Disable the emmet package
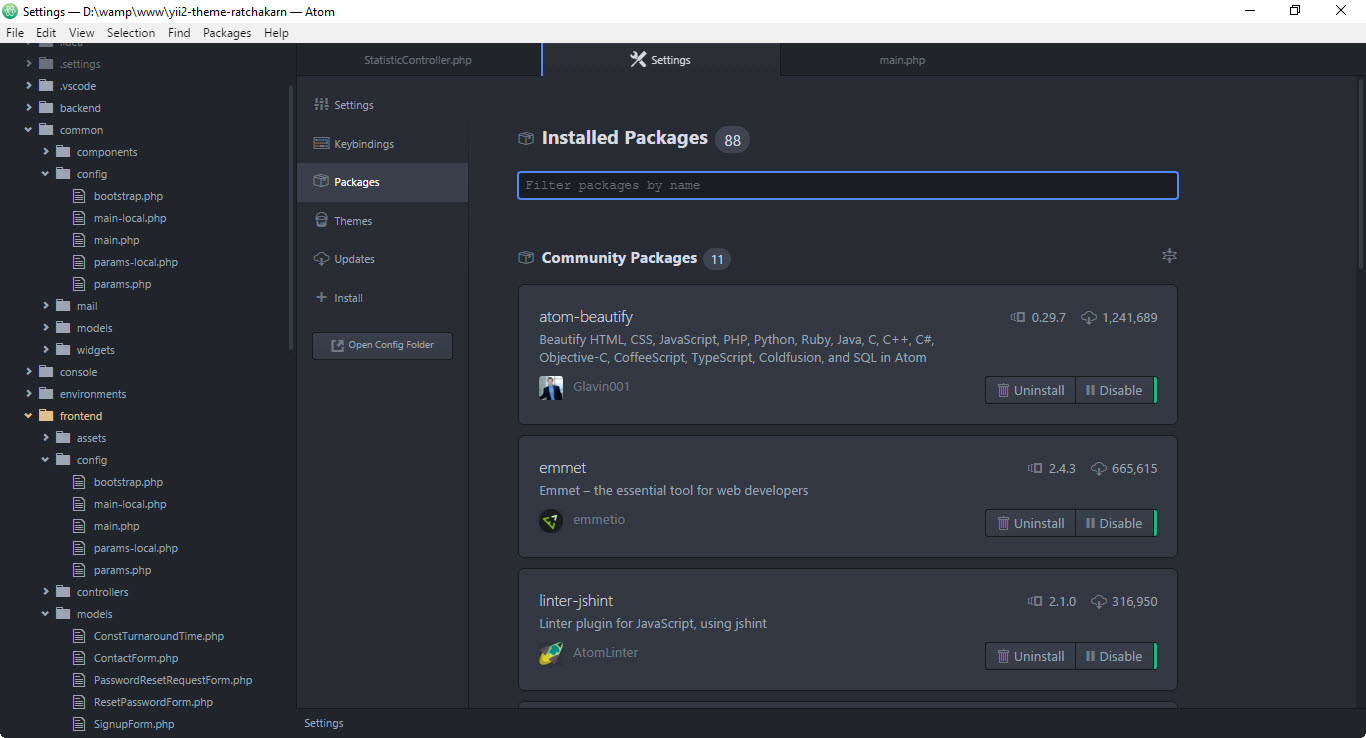The height and width of the screenshot is (738, 1366). [1115, 523]
